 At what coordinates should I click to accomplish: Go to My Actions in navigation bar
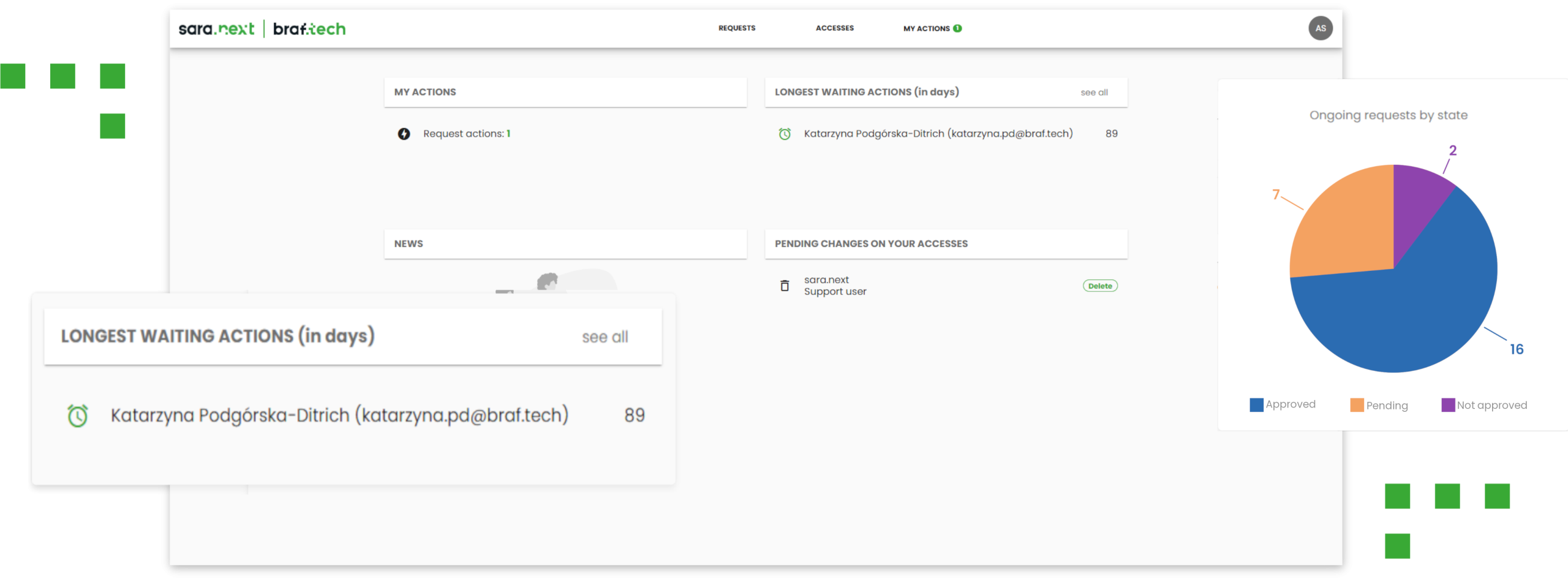click(x=926, y=28)
